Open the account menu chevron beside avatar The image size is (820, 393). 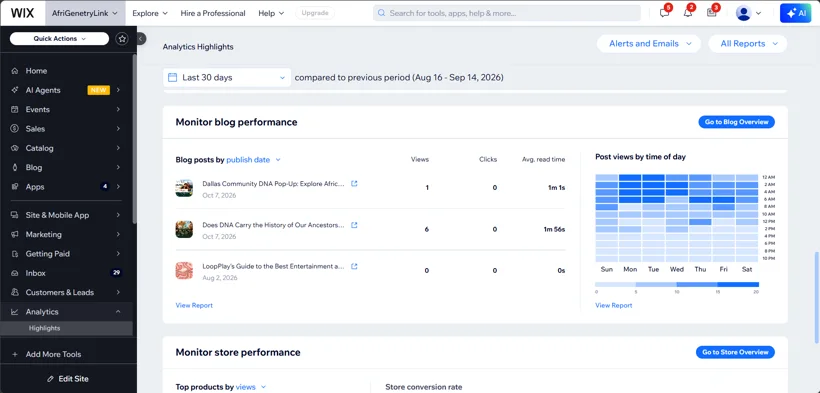[x=758, y=14]
